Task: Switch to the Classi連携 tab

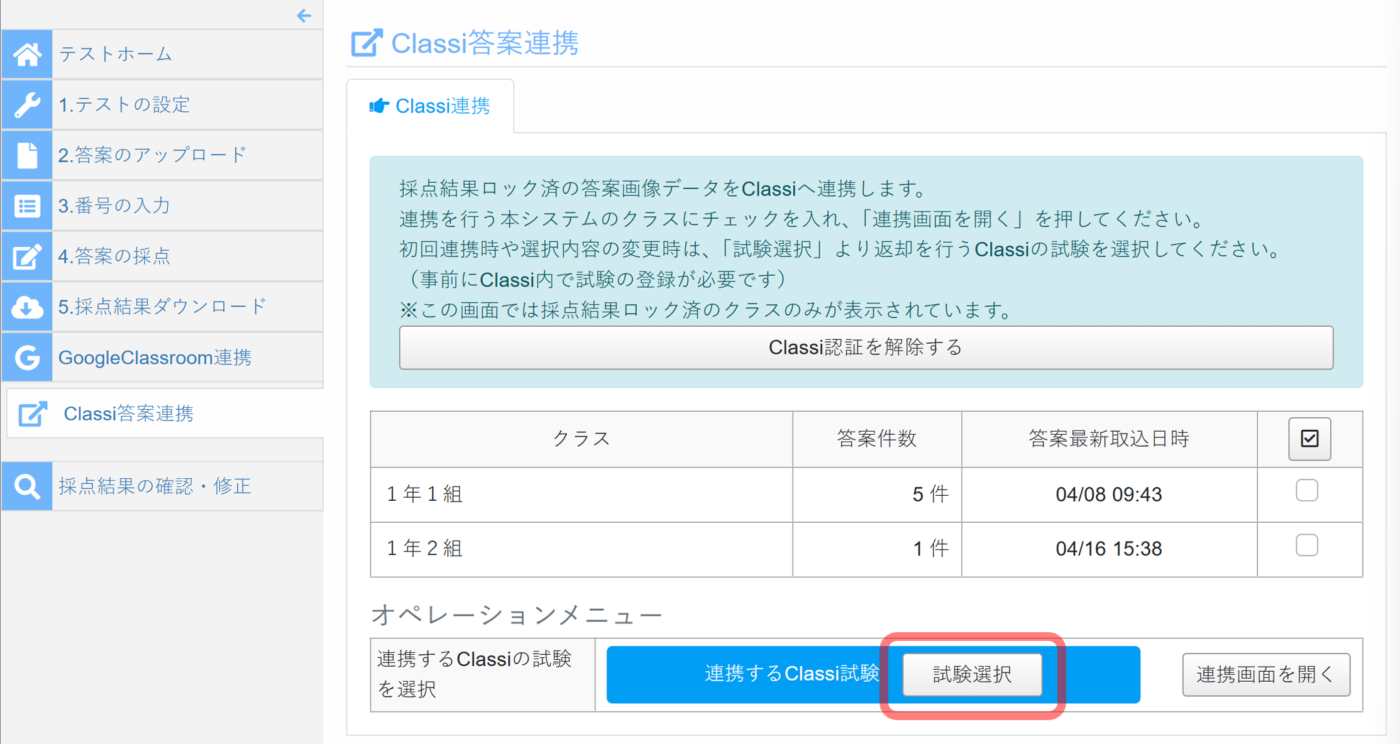Action: (430, 106)
